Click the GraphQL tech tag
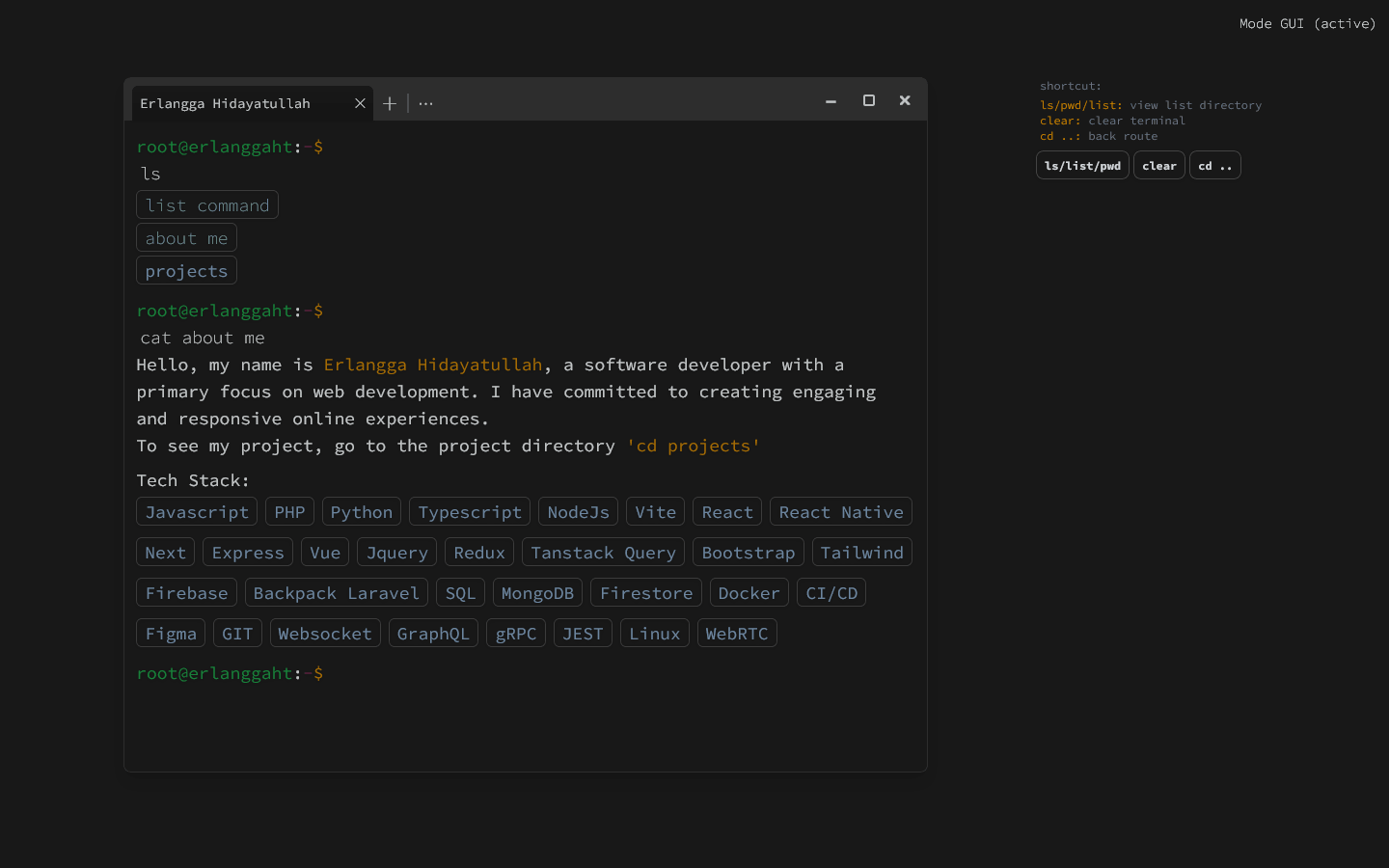The width and height of the screenshot is (1389, 868). click(433, 634)
